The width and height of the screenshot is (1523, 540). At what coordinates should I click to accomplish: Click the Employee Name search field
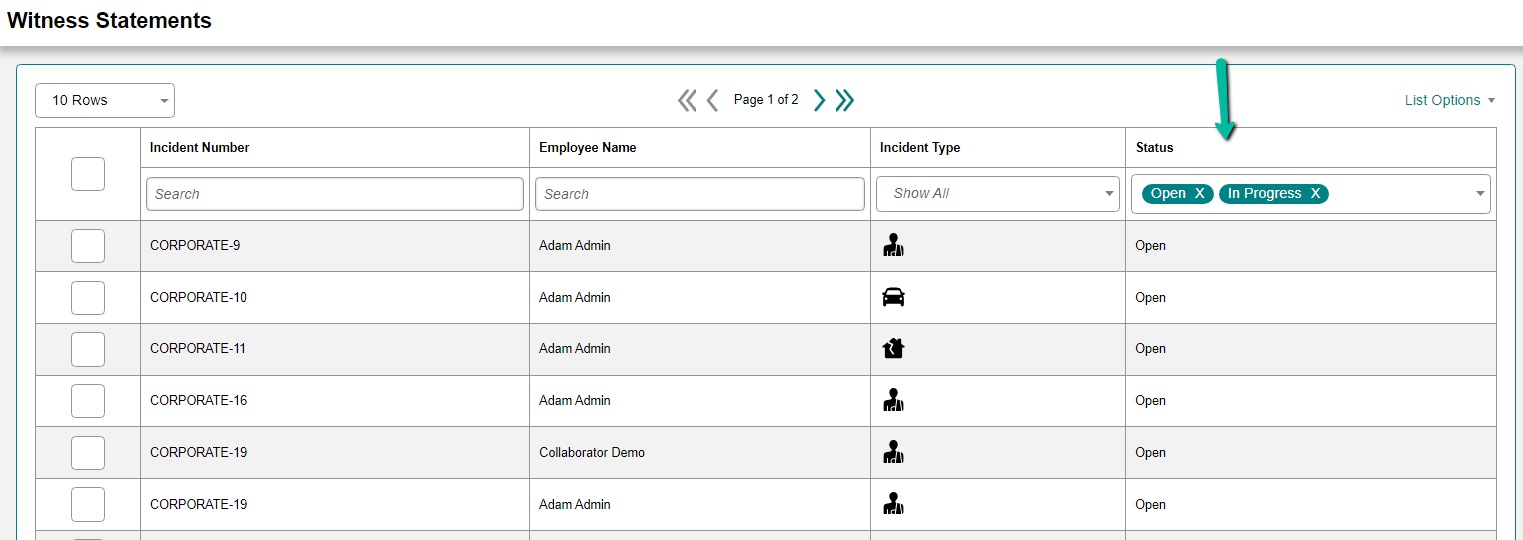(700, 194)
